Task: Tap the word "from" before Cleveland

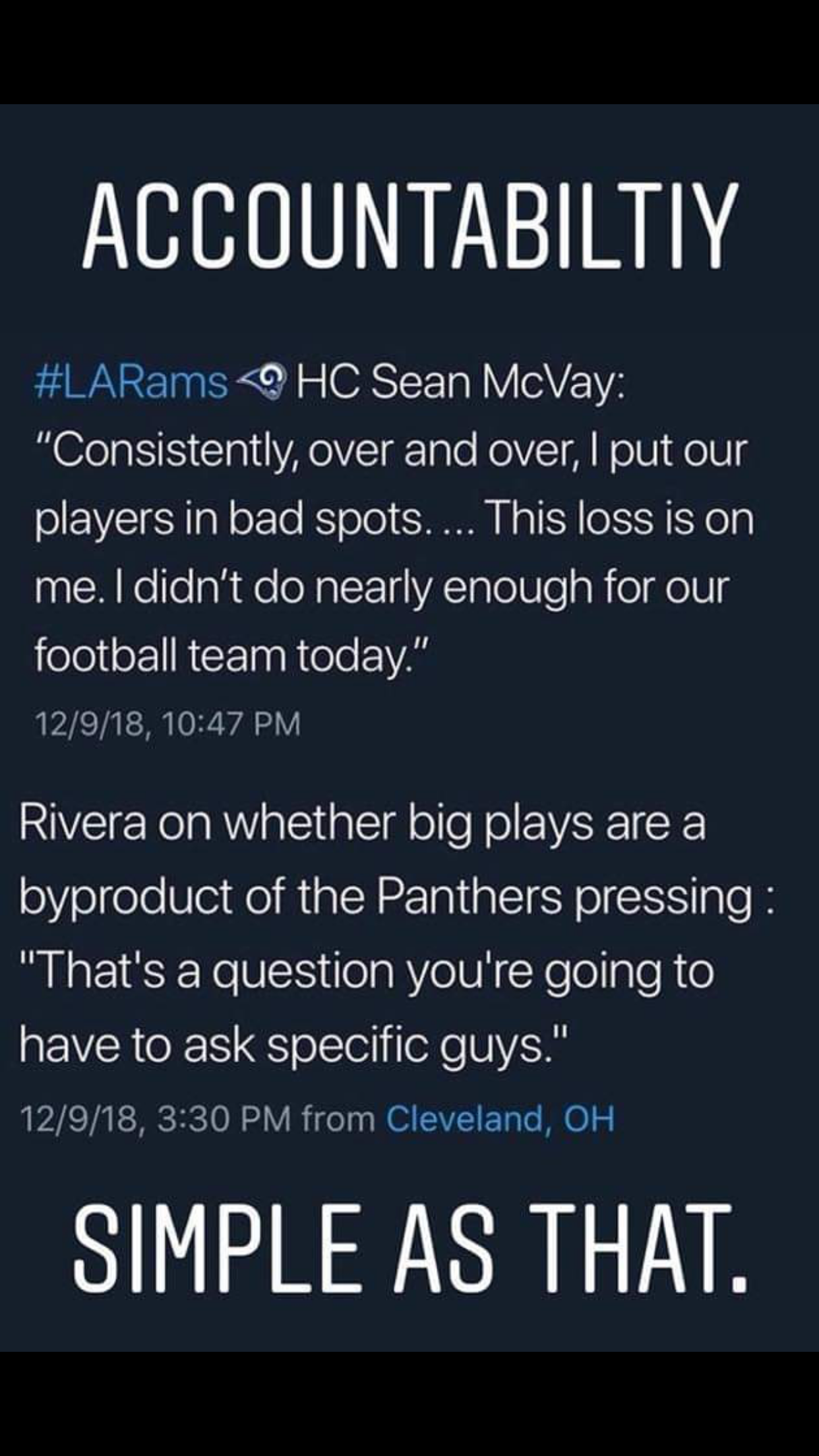Action: (338, 1119)
